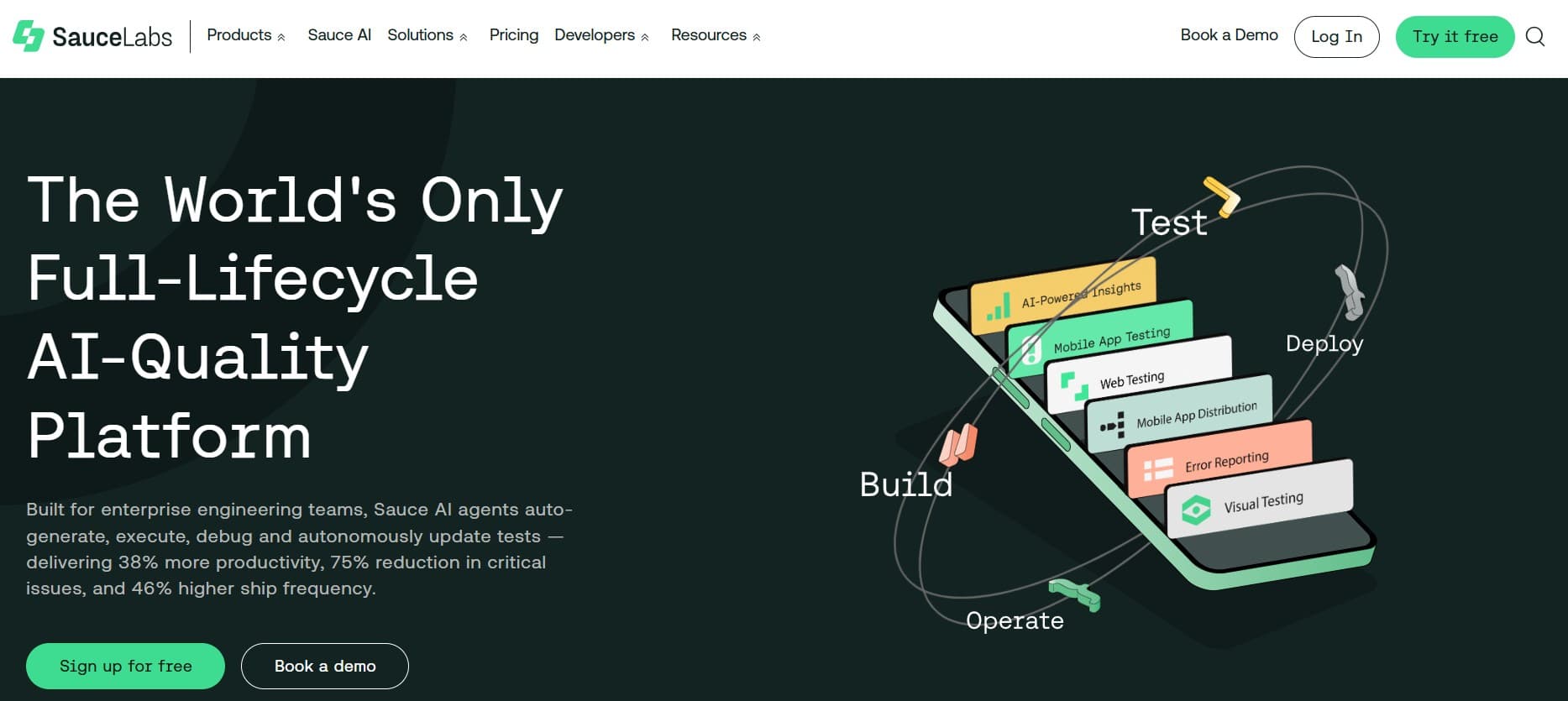Click the Error Reporting list icon
This screenshot has height=701, width=1568.
(x=1158, y=470)
